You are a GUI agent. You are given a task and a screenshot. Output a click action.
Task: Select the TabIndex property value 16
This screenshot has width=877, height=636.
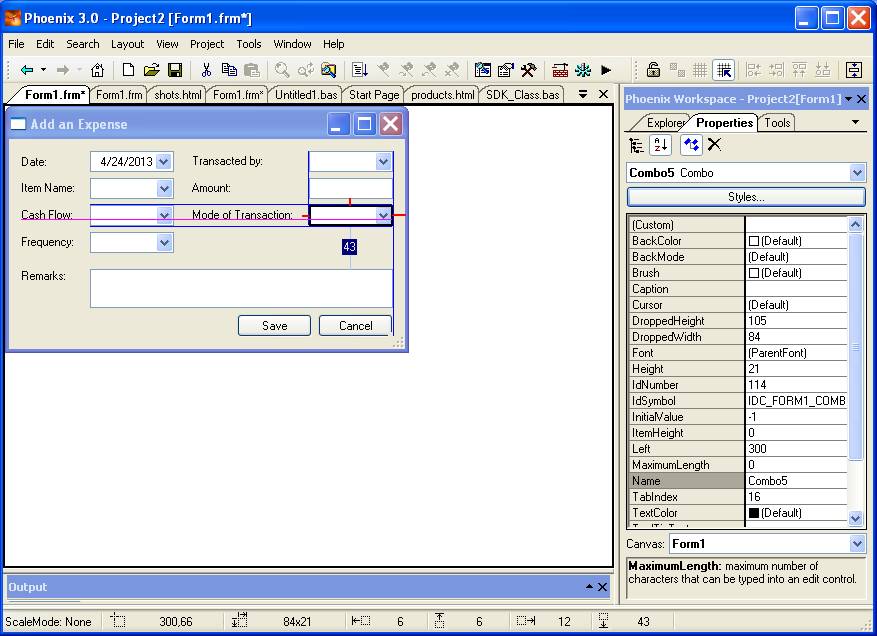point(796,497)
